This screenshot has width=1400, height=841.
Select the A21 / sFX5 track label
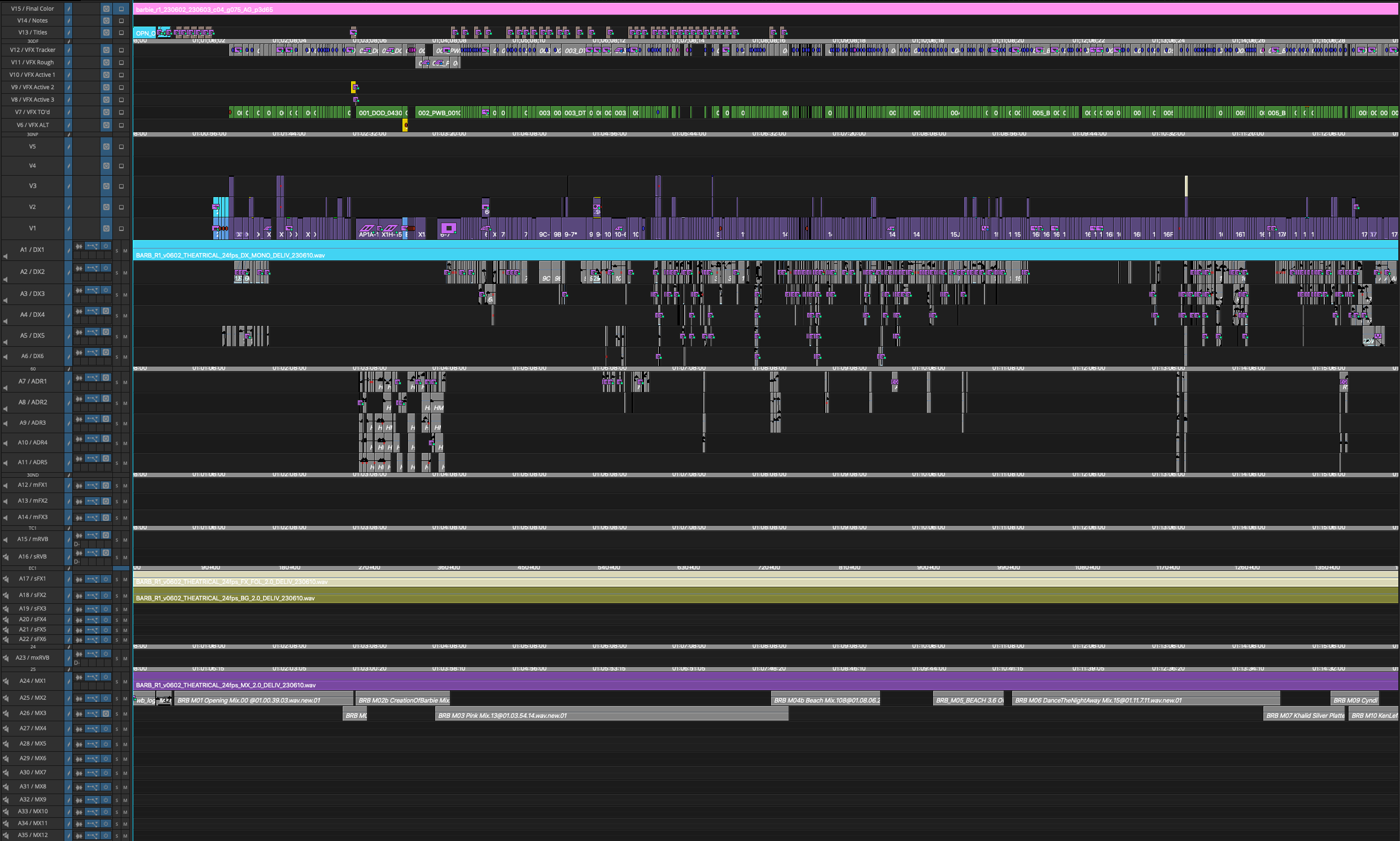[x=32, y=629]
